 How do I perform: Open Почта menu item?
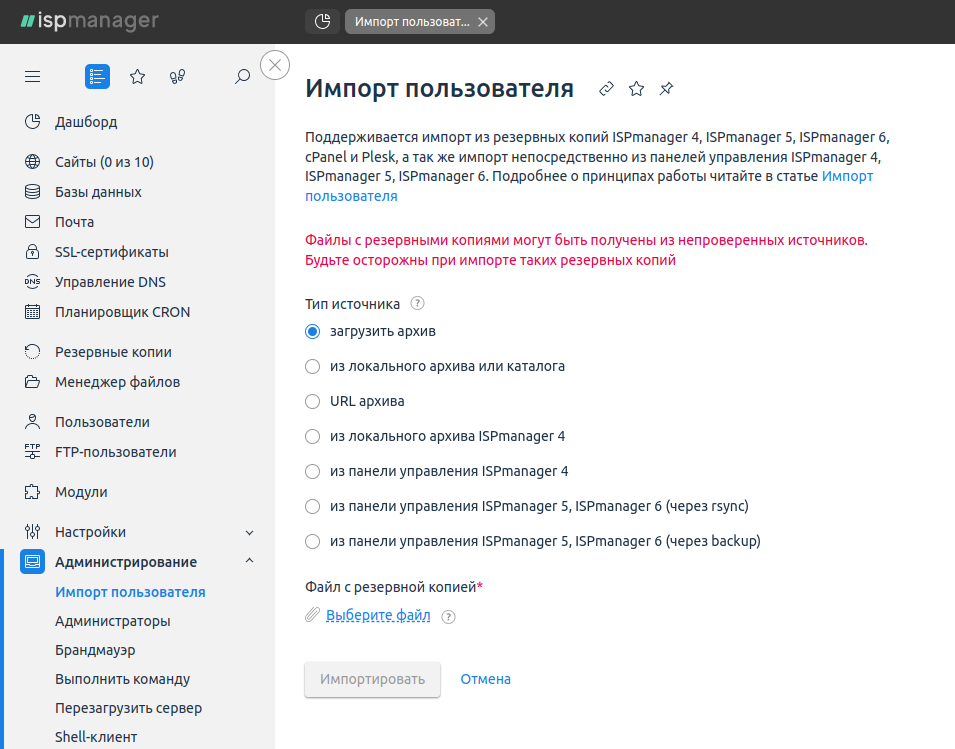74,222
